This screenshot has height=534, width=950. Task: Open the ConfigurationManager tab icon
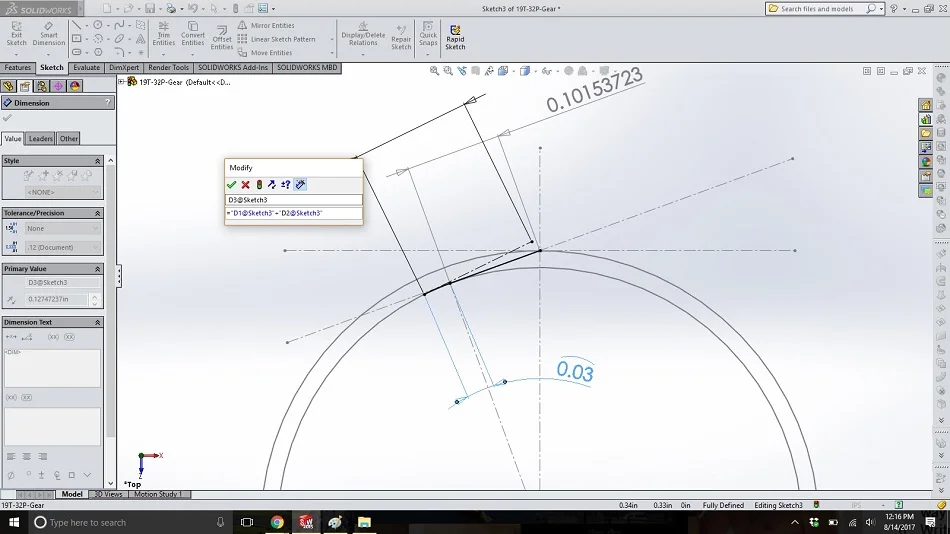41,86
